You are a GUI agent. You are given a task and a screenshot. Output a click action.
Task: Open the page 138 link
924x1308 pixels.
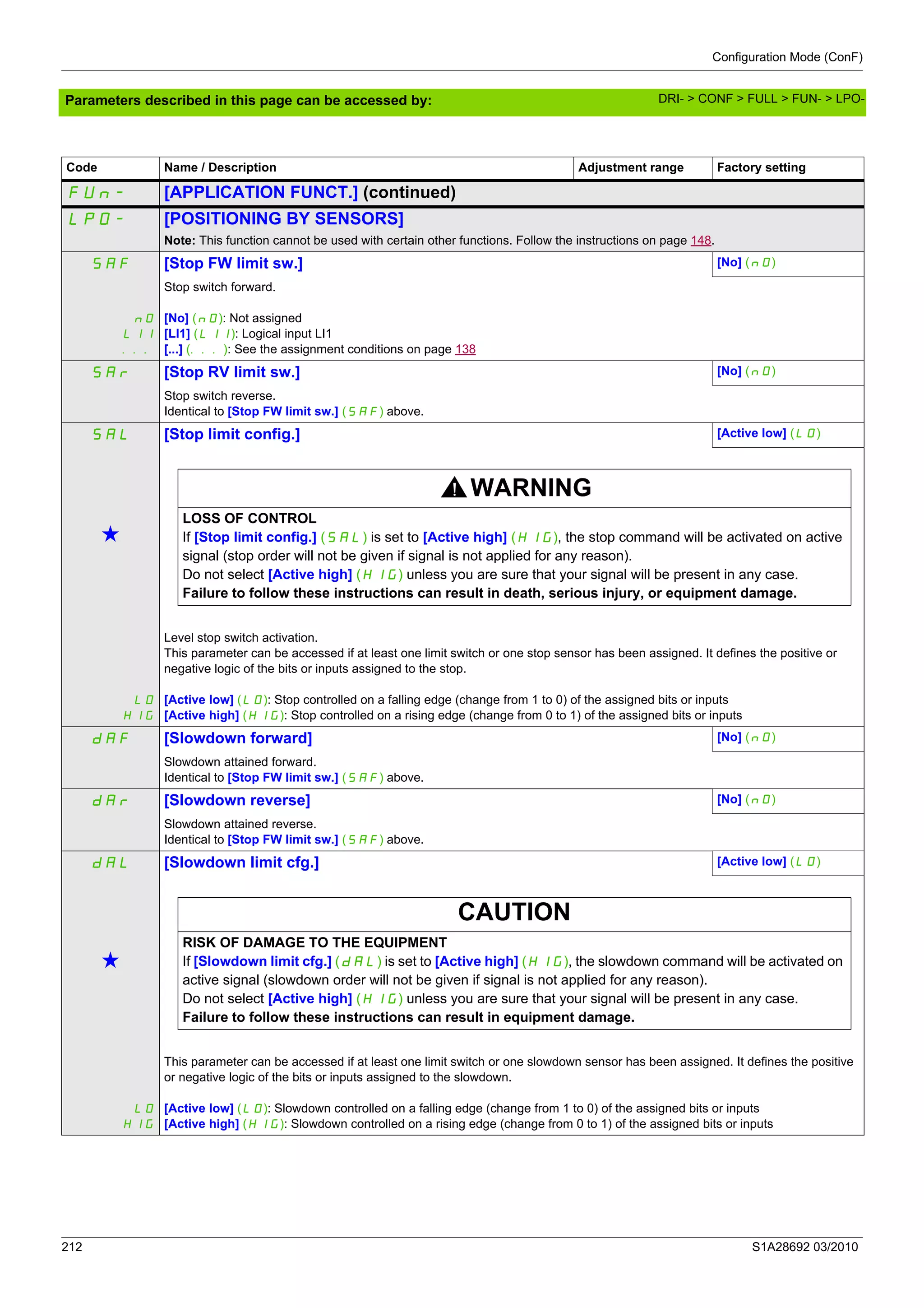coord(465,349)
